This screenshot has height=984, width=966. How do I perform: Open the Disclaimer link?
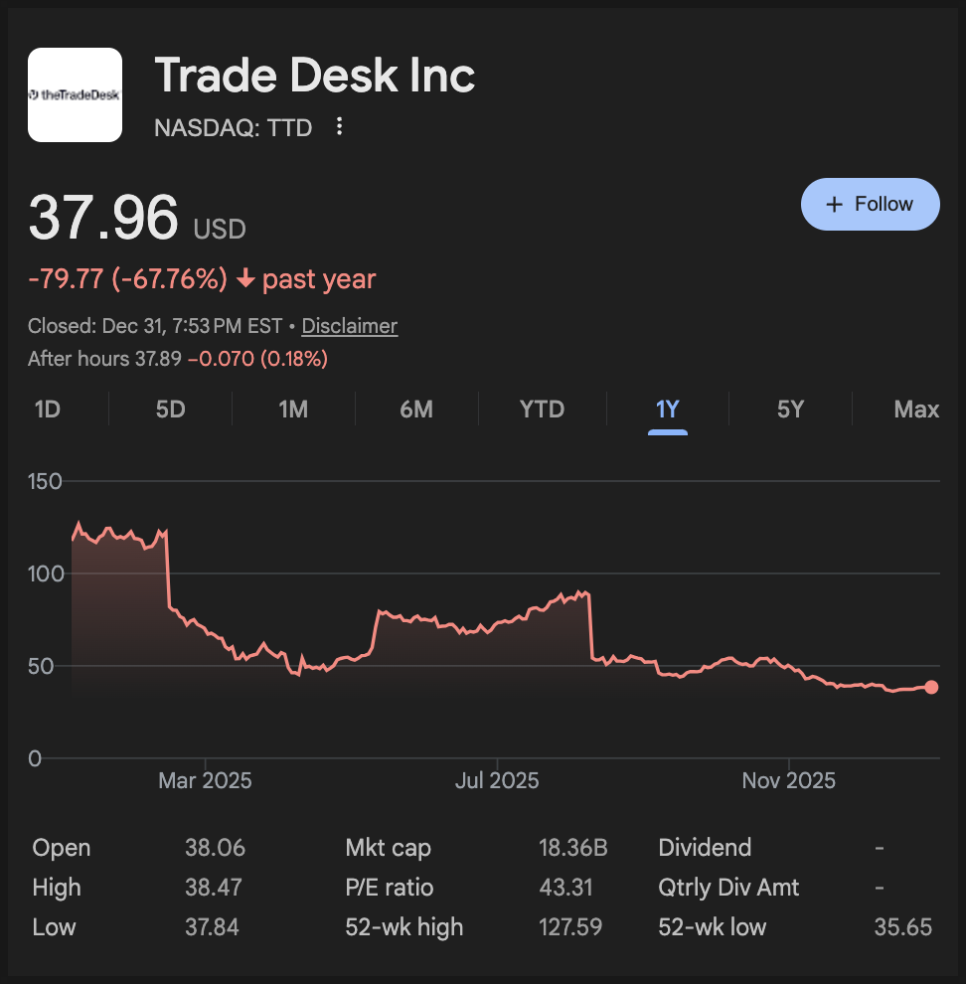point(349,326)
